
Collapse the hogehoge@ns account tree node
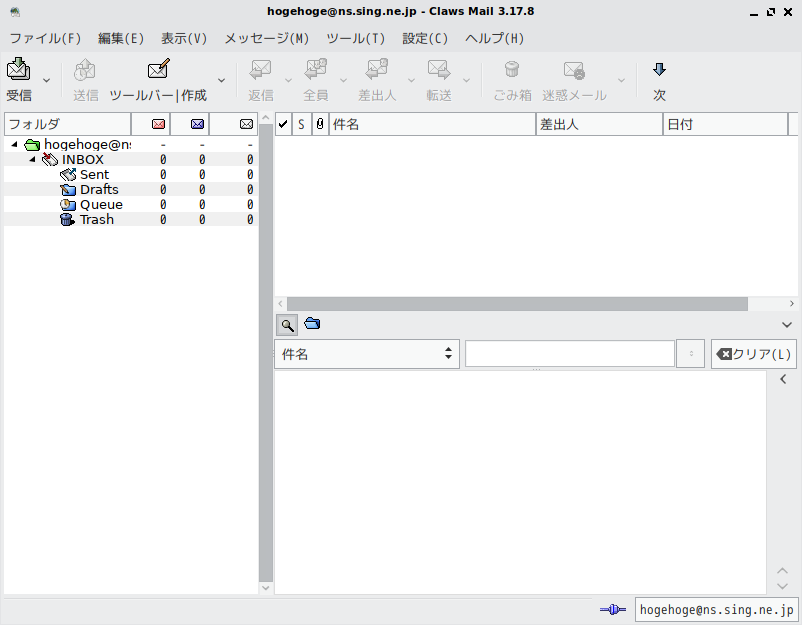14,145
